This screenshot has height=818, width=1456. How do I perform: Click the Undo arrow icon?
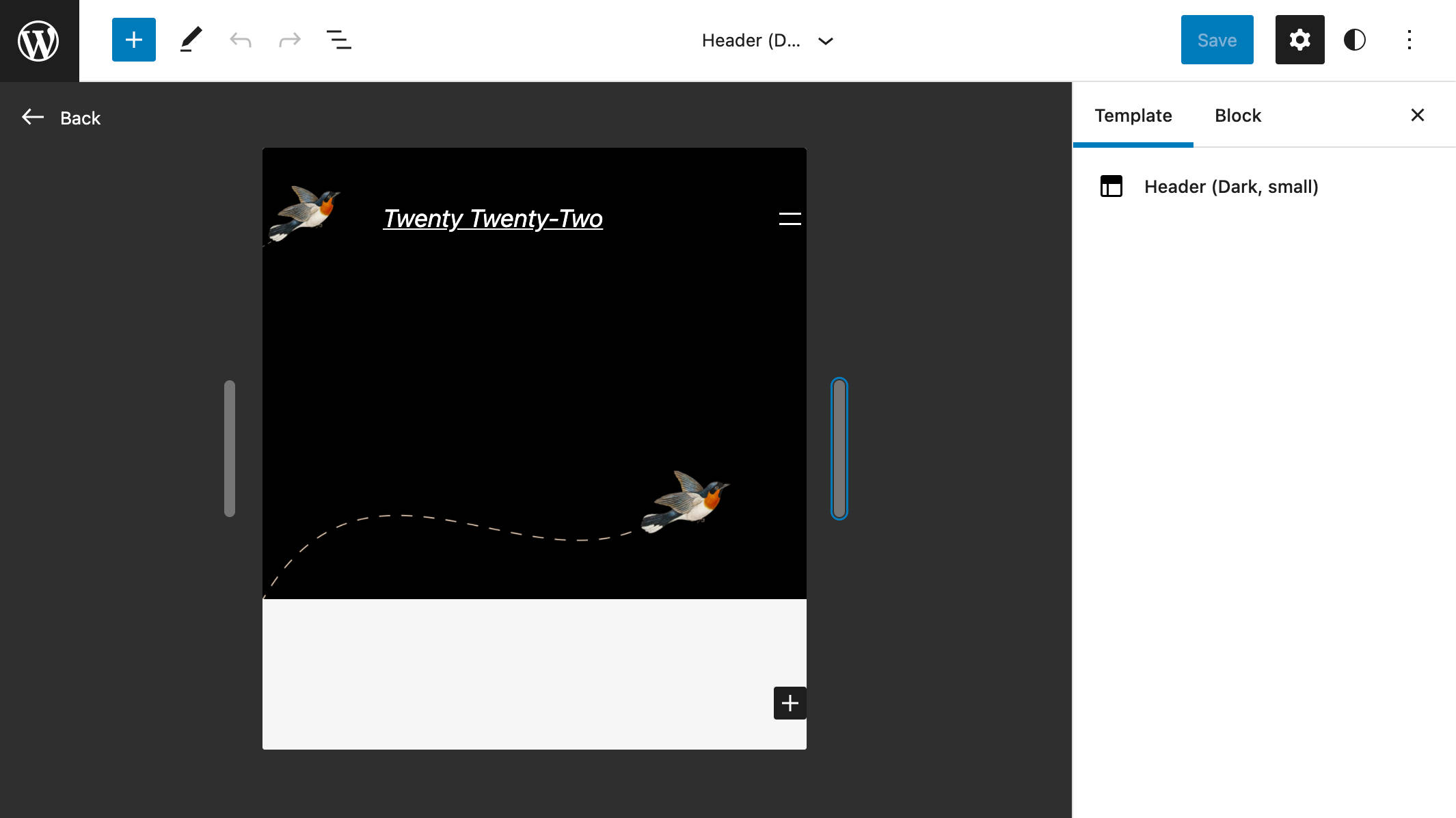240,40
